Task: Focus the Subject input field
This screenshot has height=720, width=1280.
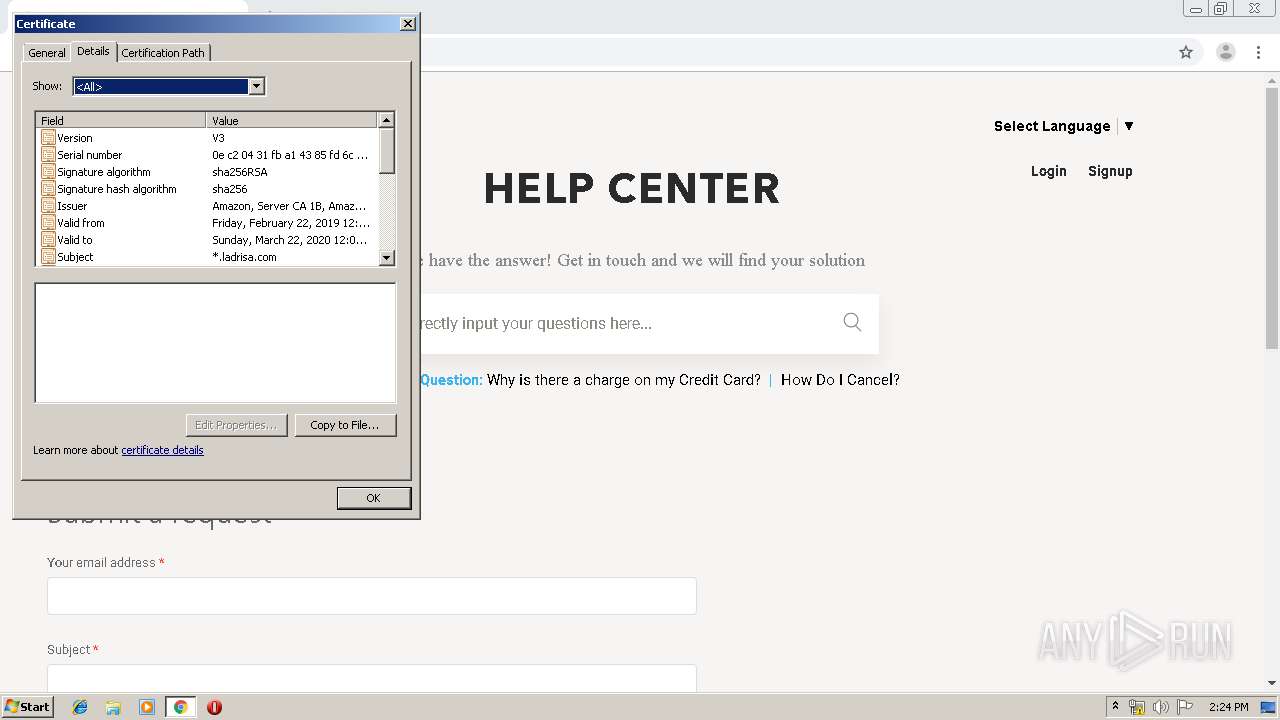Action: tap(372, 678)
